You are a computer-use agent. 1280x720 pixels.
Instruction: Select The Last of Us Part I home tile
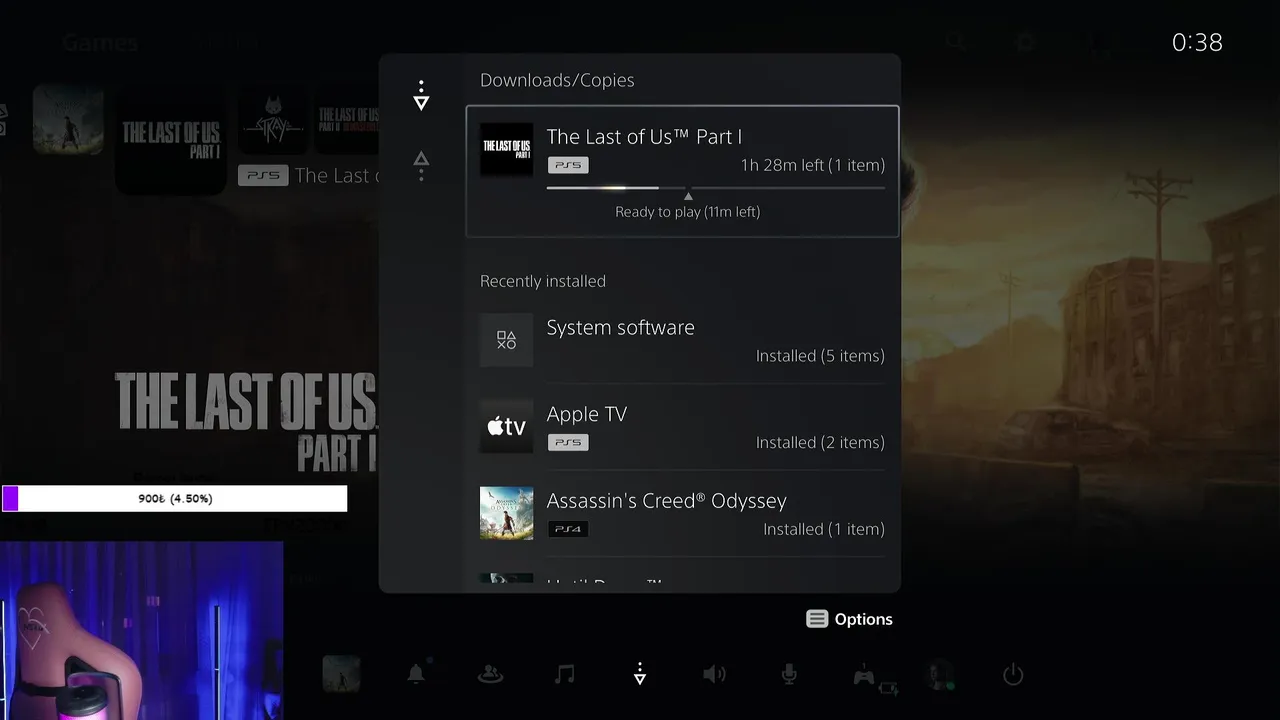[x=171, y=140]
